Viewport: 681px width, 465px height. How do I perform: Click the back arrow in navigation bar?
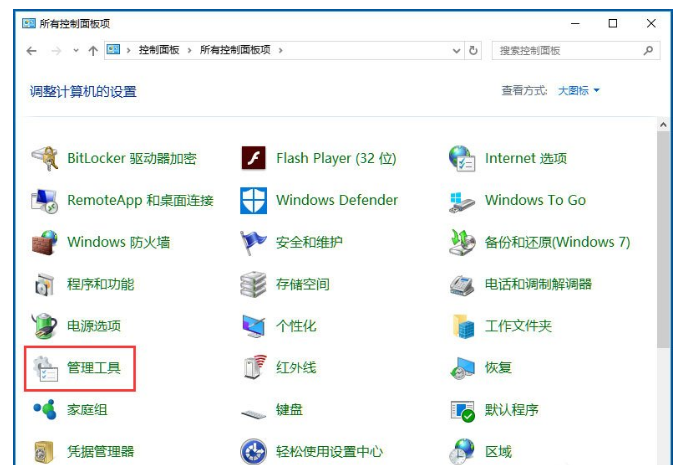tap(31, 51)
